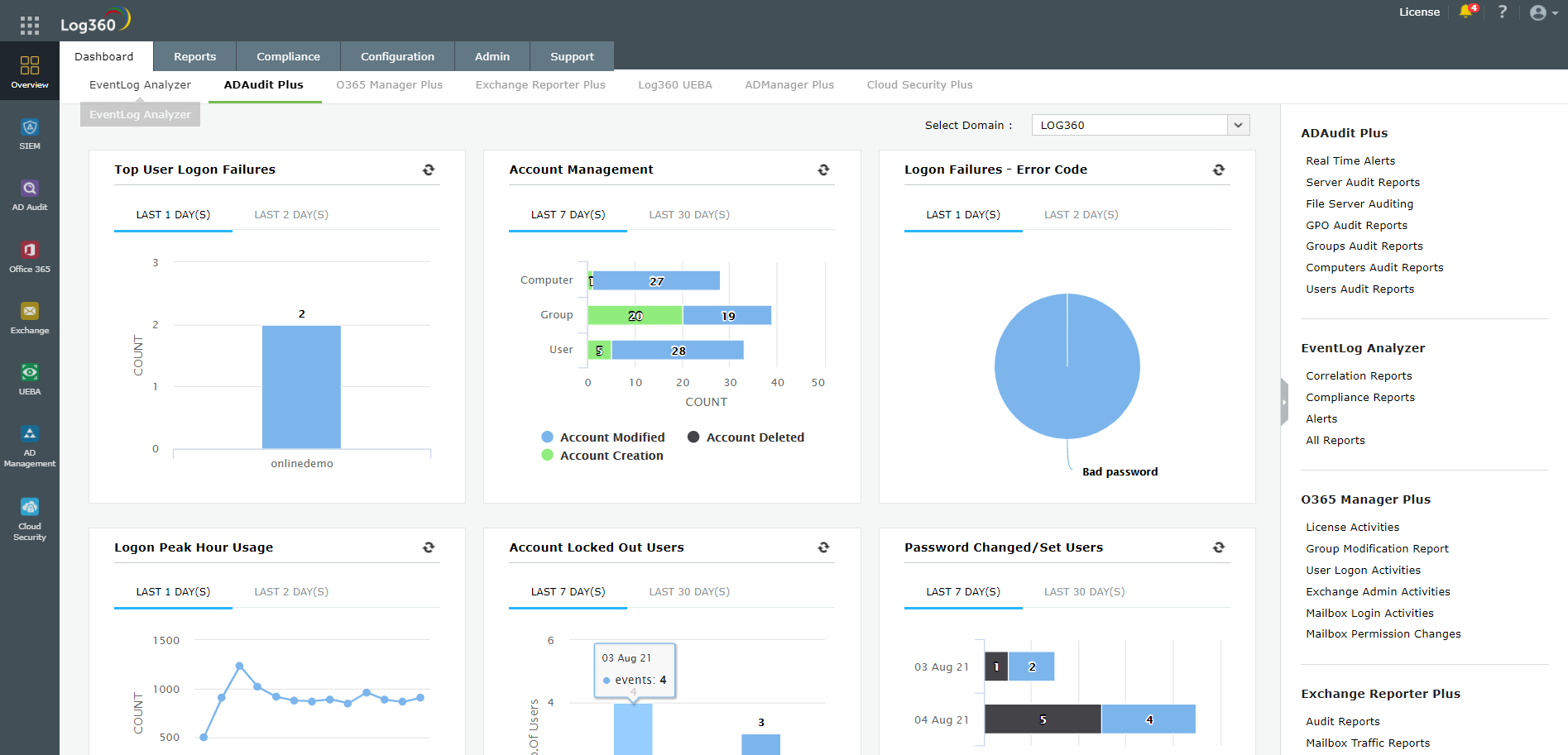Viewport: 1568px width, 755px height.
Task: Refresh the Account Locked Out Users widget
Action: (823, 547)
